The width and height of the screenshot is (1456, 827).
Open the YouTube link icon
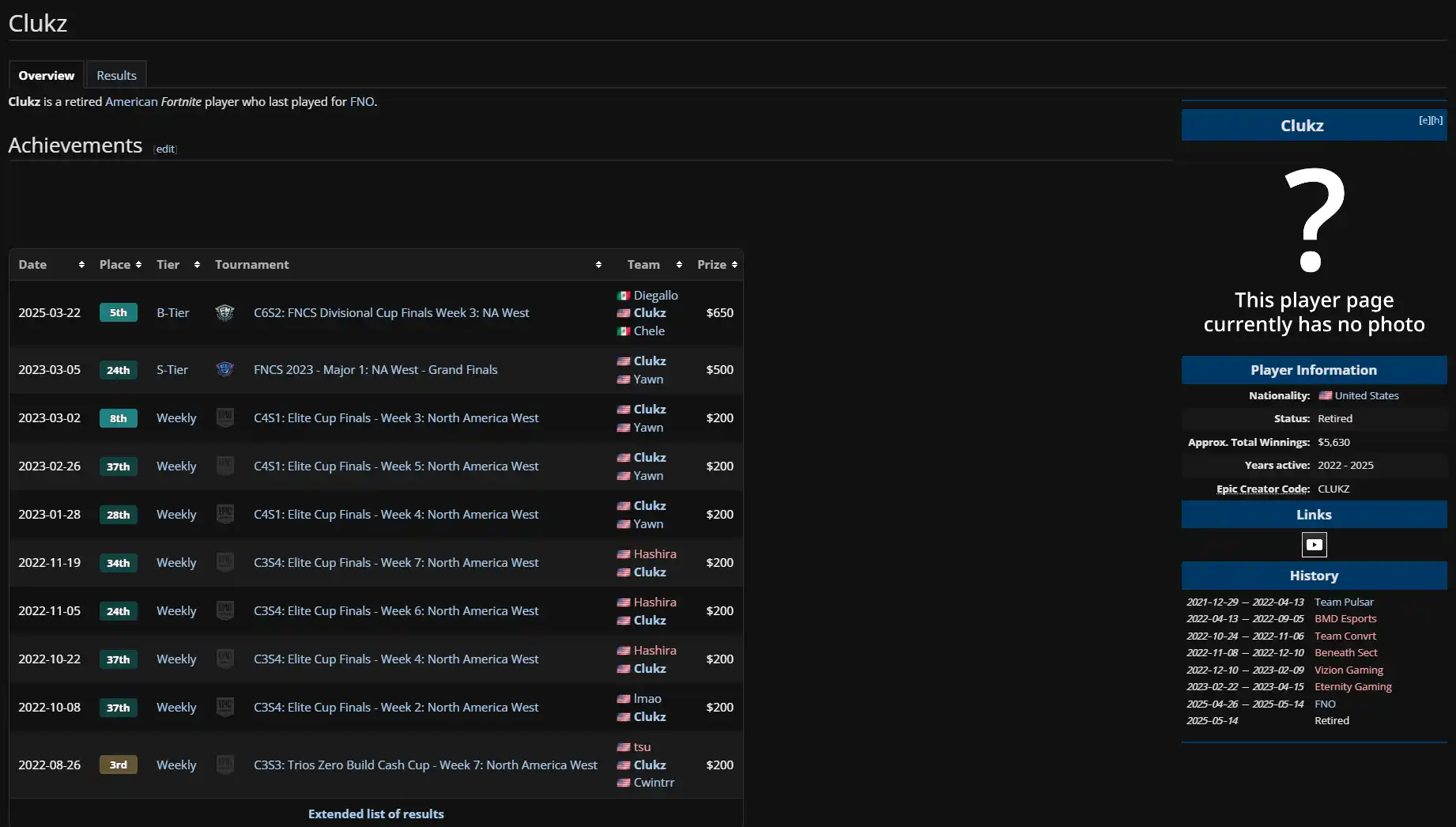click(x=1314, y=545)
